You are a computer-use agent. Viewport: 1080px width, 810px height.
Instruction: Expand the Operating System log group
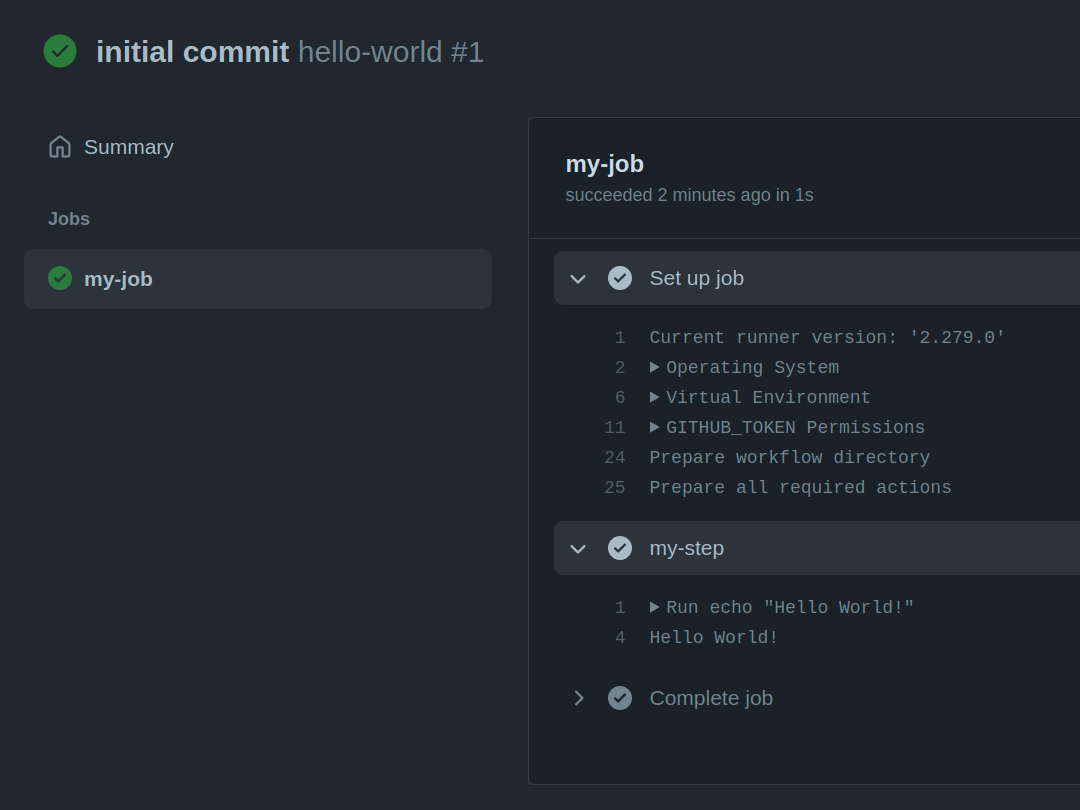coord(655,367)
